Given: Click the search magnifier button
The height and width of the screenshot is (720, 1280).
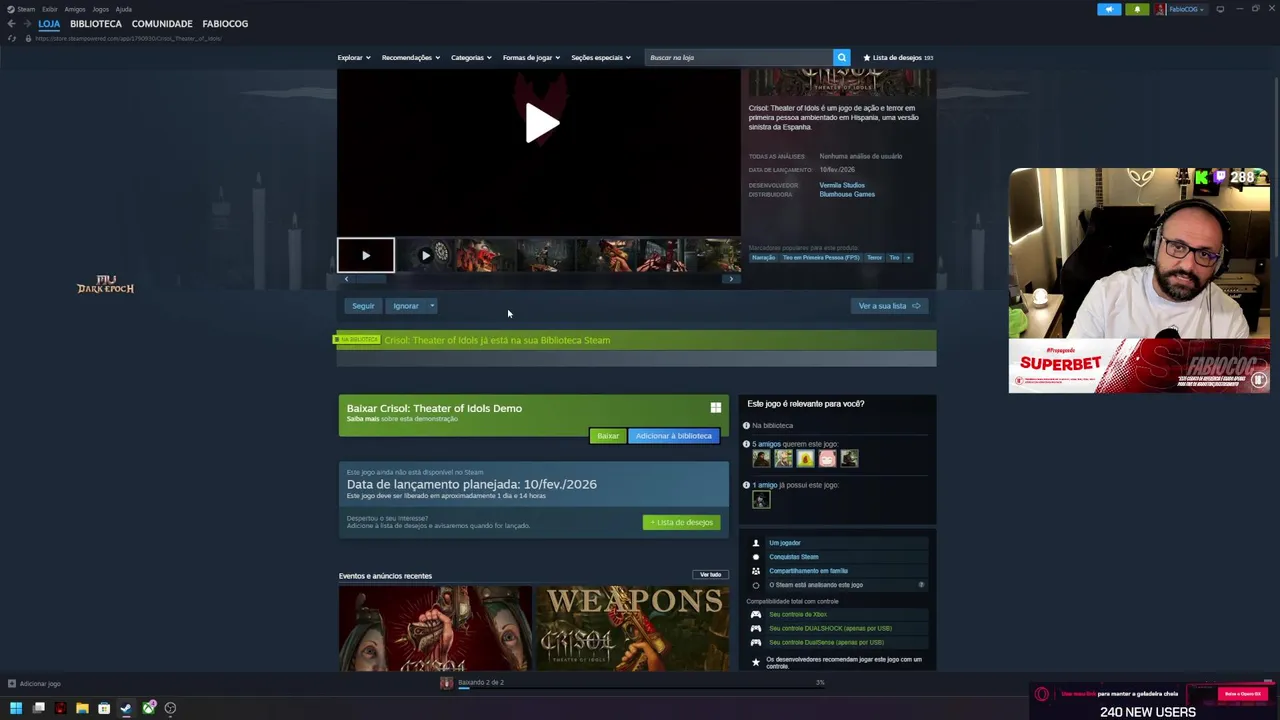Looking at the screenshot, I should tap(842, 57).
